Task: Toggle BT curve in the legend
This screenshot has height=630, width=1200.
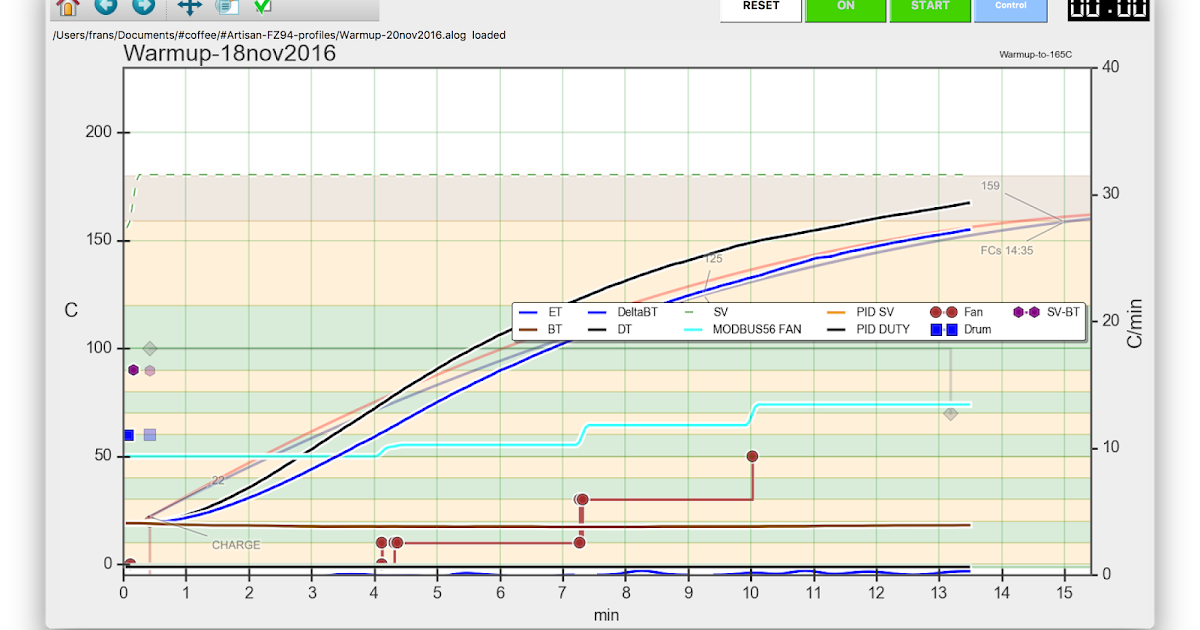Action: coord(540,329)
